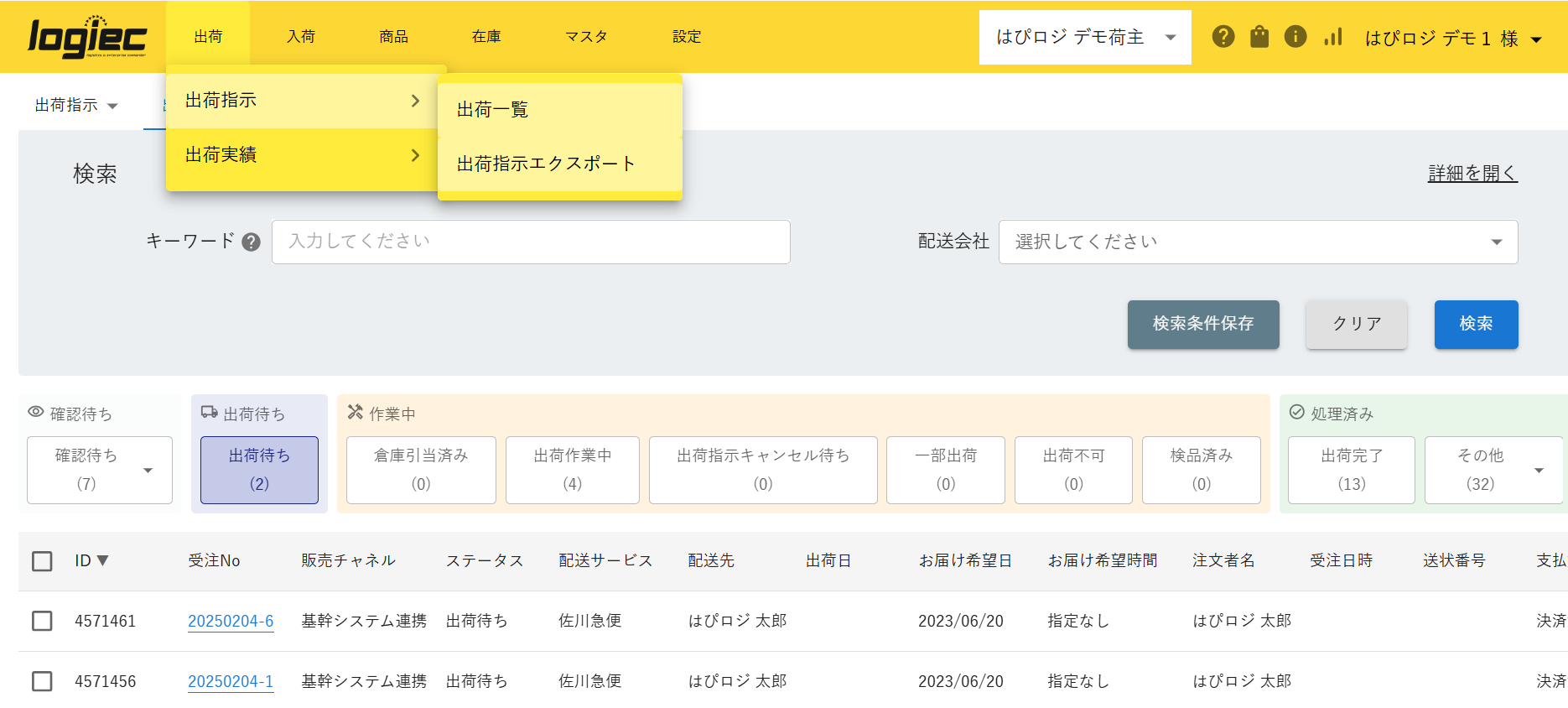Click the 検索条件保存 button
Image resolution: width=1568 pixels, height=708 pixels.
click(x=1203, y=324)
